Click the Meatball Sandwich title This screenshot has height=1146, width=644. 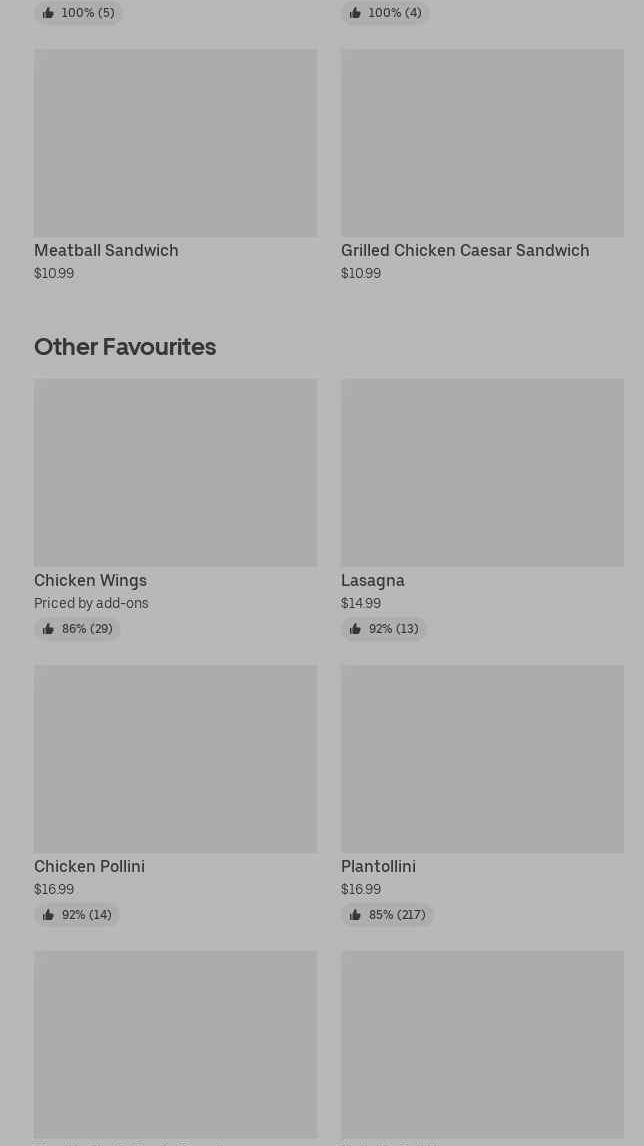click(106, 250)
